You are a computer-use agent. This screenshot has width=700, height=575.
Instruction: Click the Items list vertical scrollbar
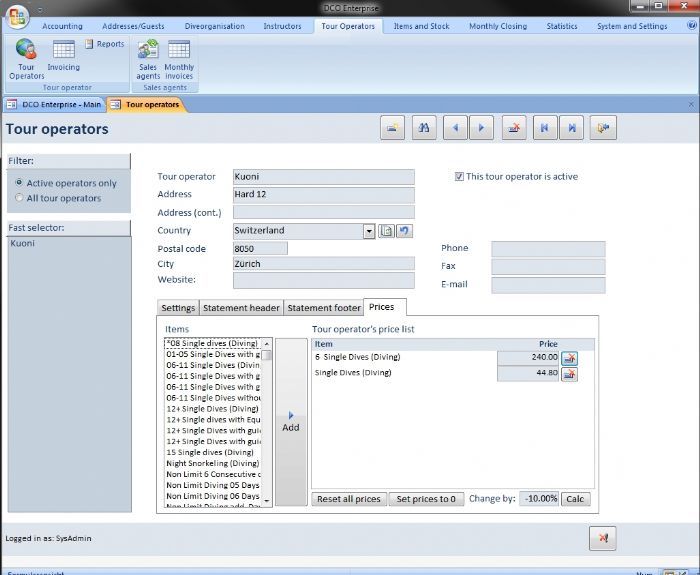[x=267, y=420]
